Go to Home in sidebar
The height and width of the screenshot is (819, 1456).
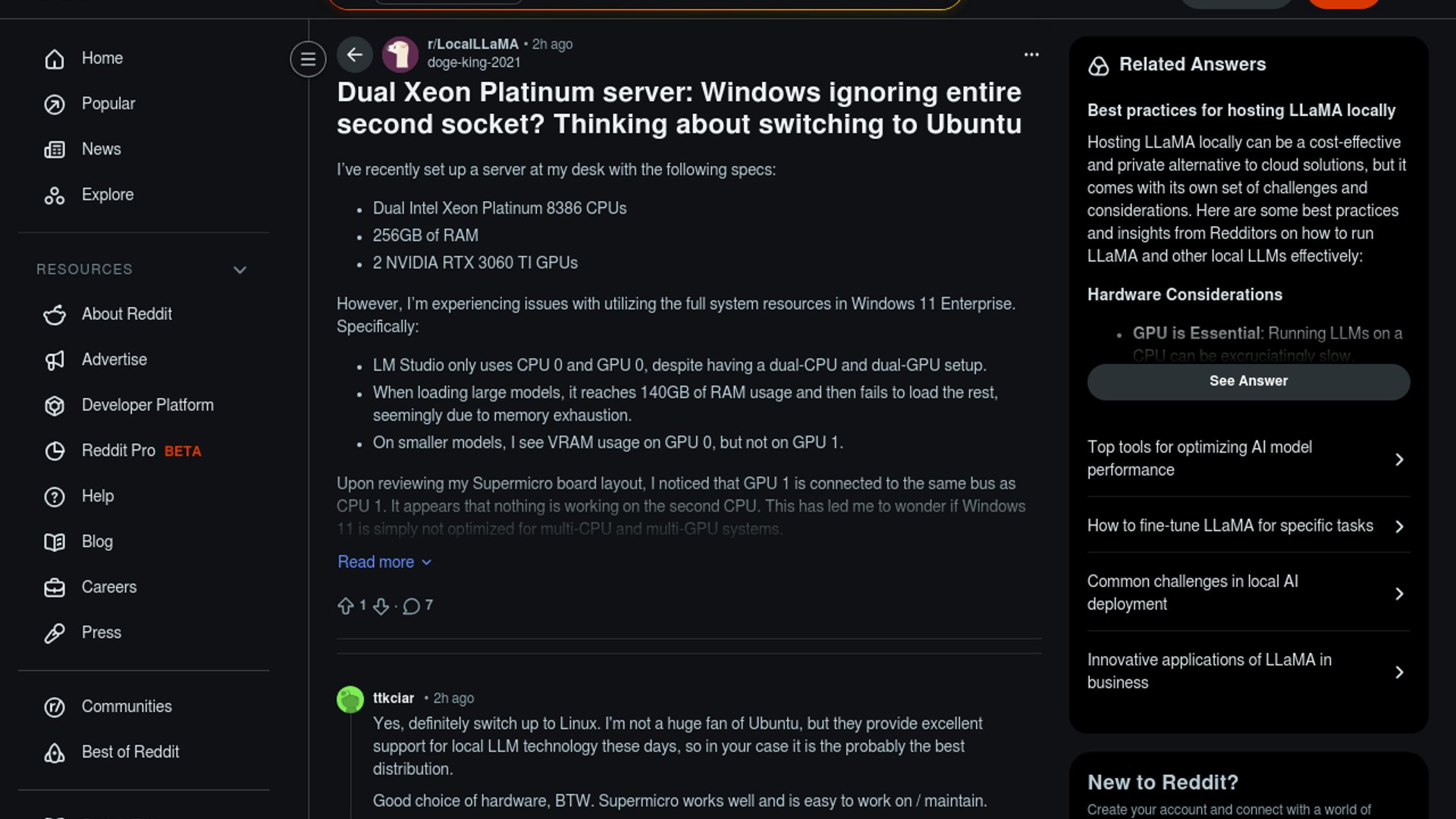point(102,58)
